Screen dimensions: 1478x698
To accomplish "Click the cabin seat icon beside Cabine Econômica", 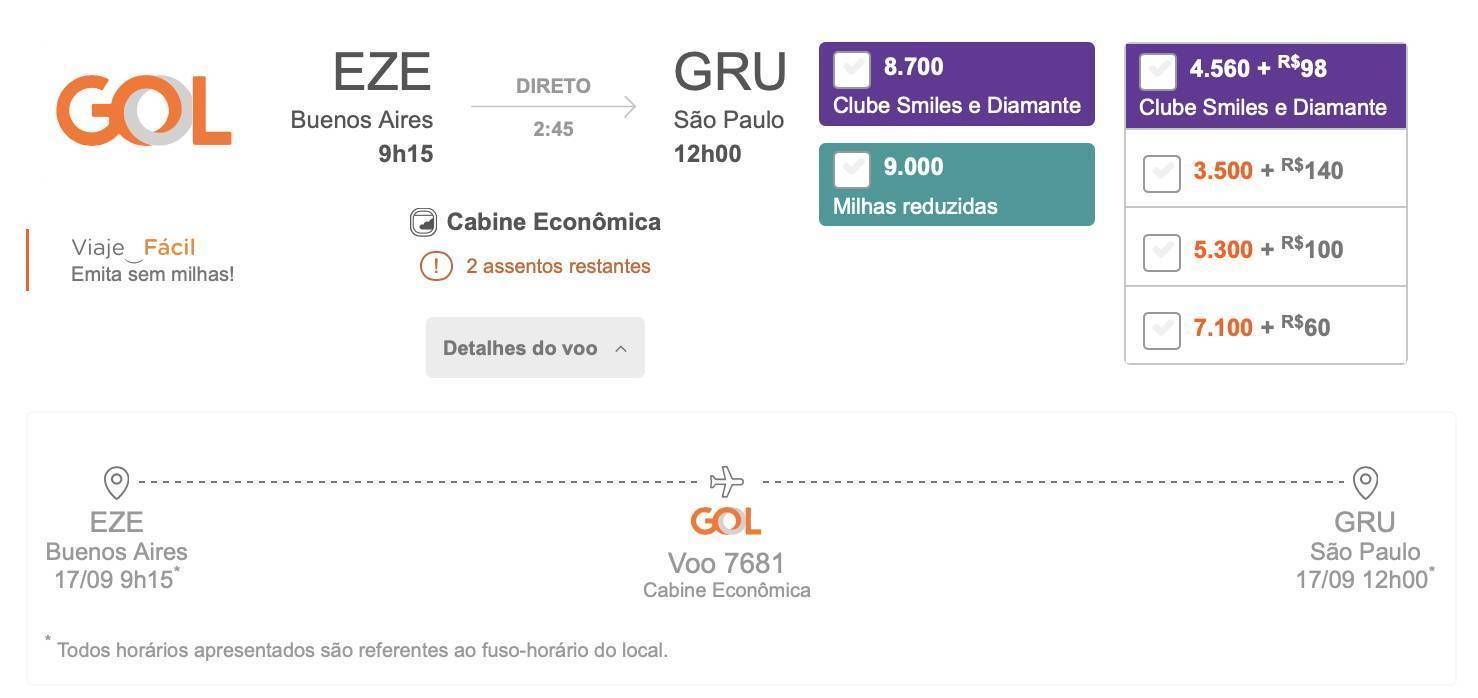I will tap(424, 222).
